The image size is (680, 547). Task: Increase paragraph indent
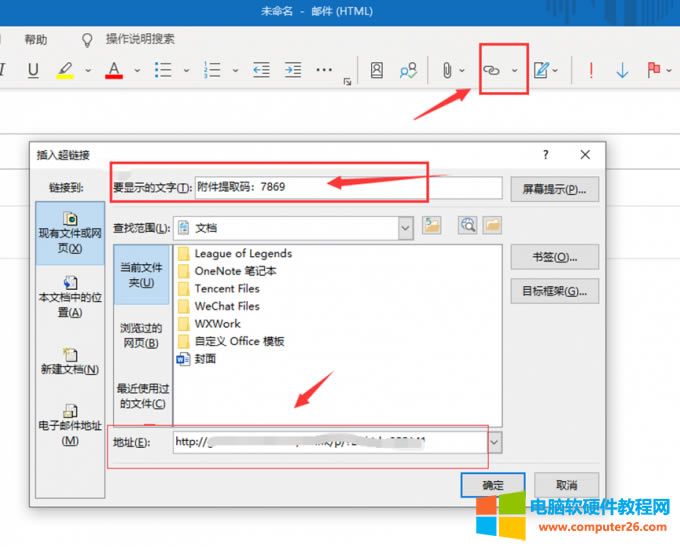tap(293, 70)
